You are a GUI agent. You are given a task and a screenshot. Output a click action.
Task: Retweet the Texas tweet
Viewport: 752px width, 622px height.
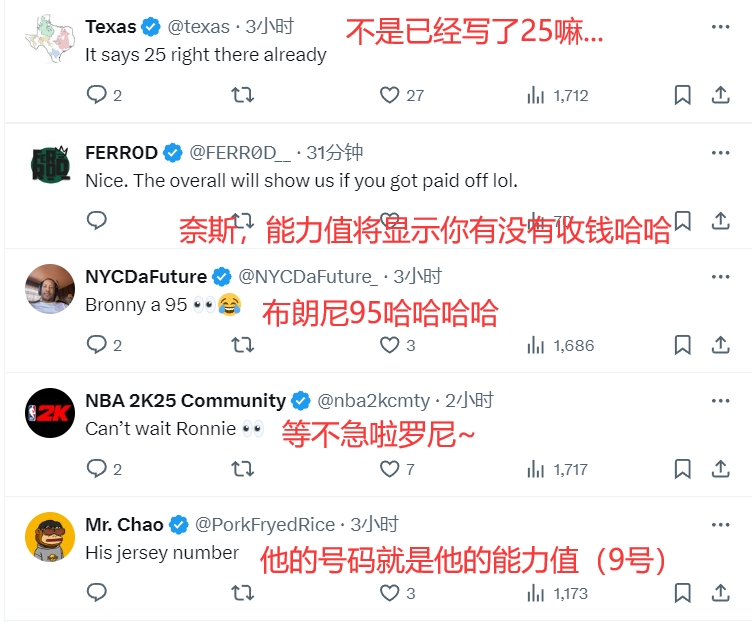243,95
